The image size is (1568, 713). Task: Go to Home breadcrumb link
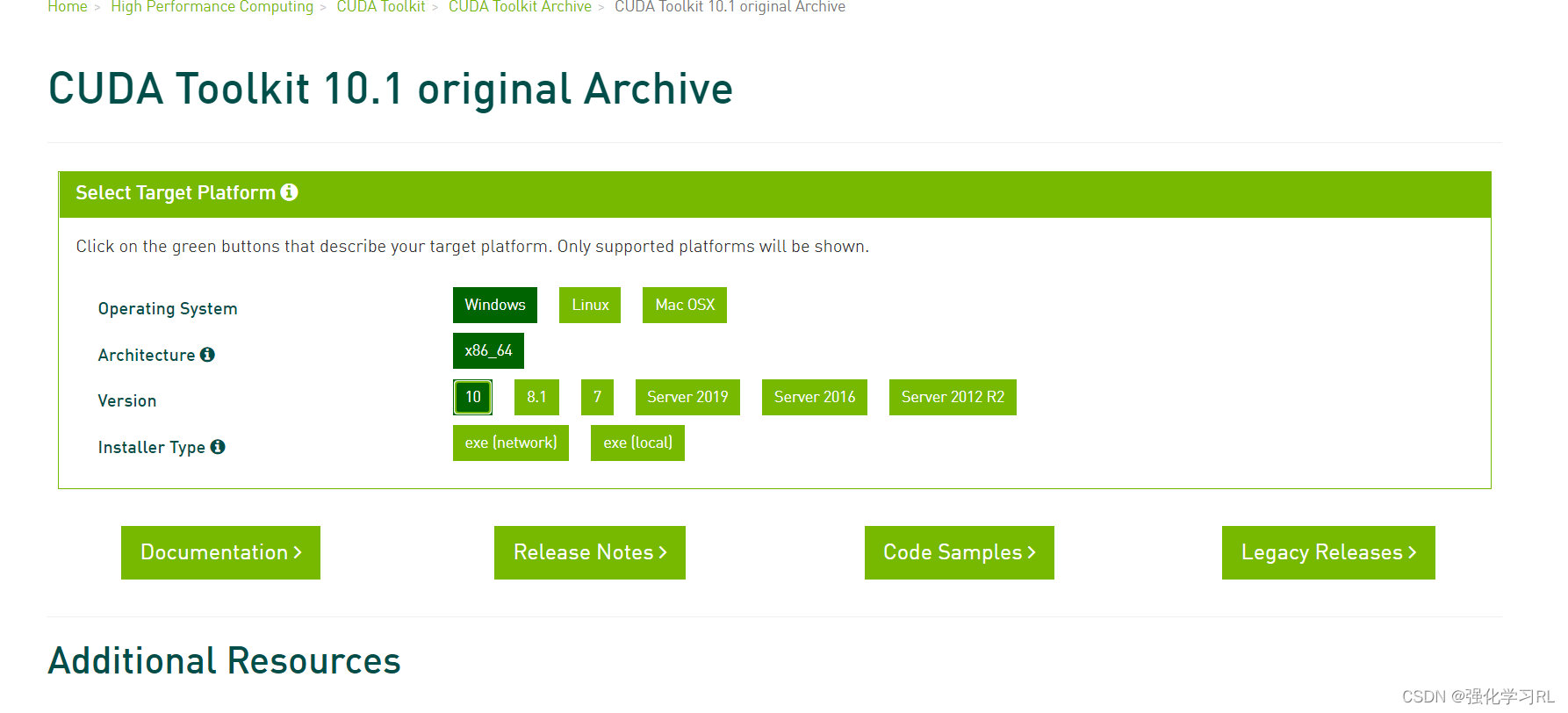(68, 7)
